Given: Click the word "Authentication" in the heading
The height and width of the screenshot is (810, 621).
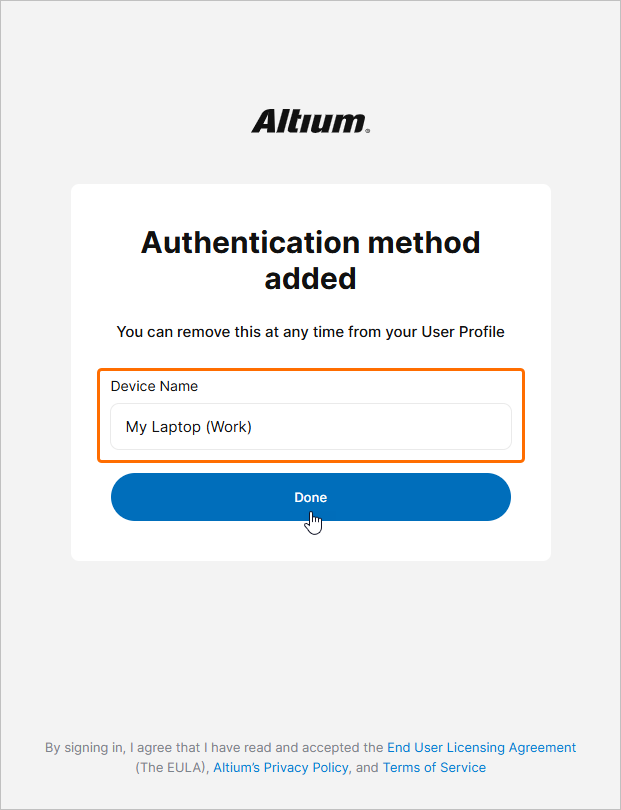Looking at the screenshot, I should pyautogui.click(x=251, y=242).
